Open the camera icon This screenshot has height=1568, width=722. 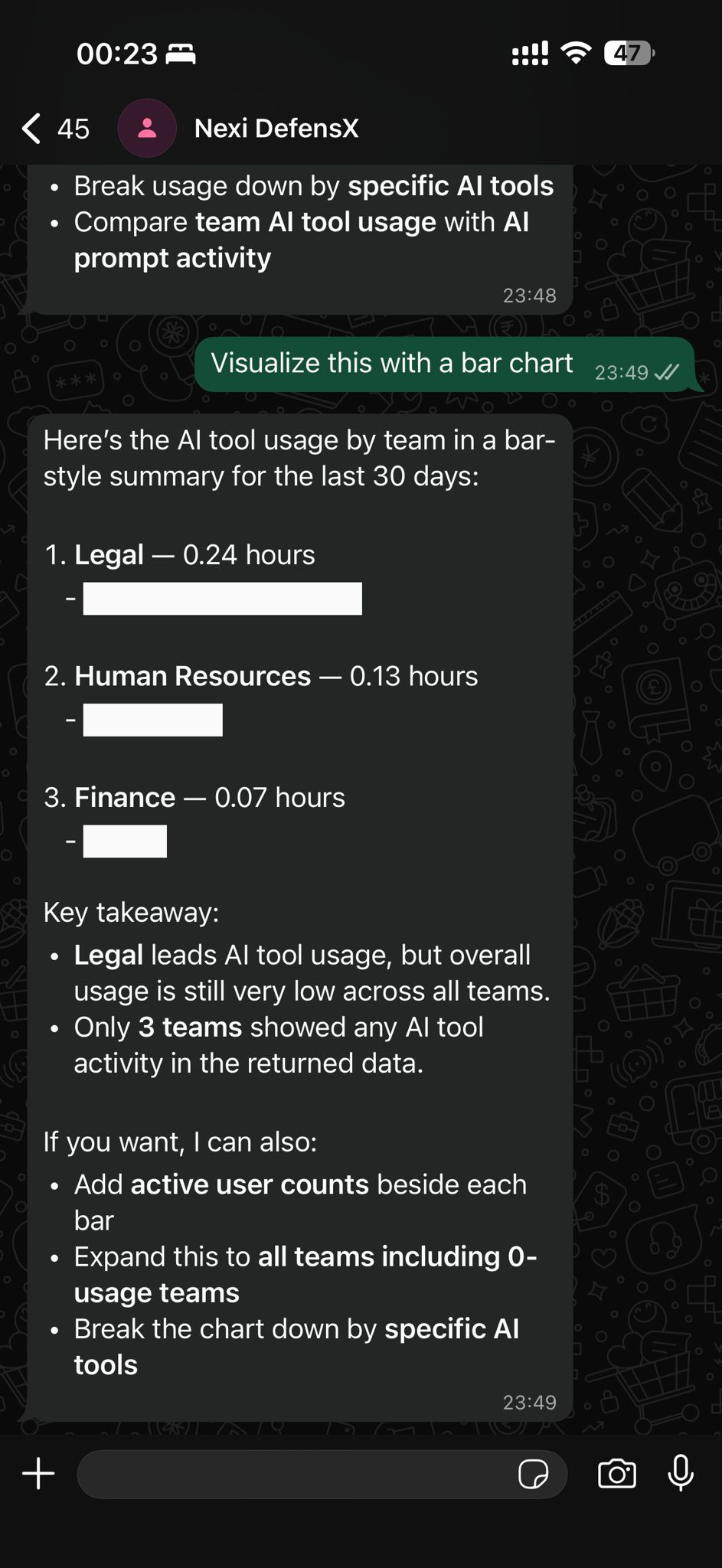pyautogui.click(x=617, y=1474)
